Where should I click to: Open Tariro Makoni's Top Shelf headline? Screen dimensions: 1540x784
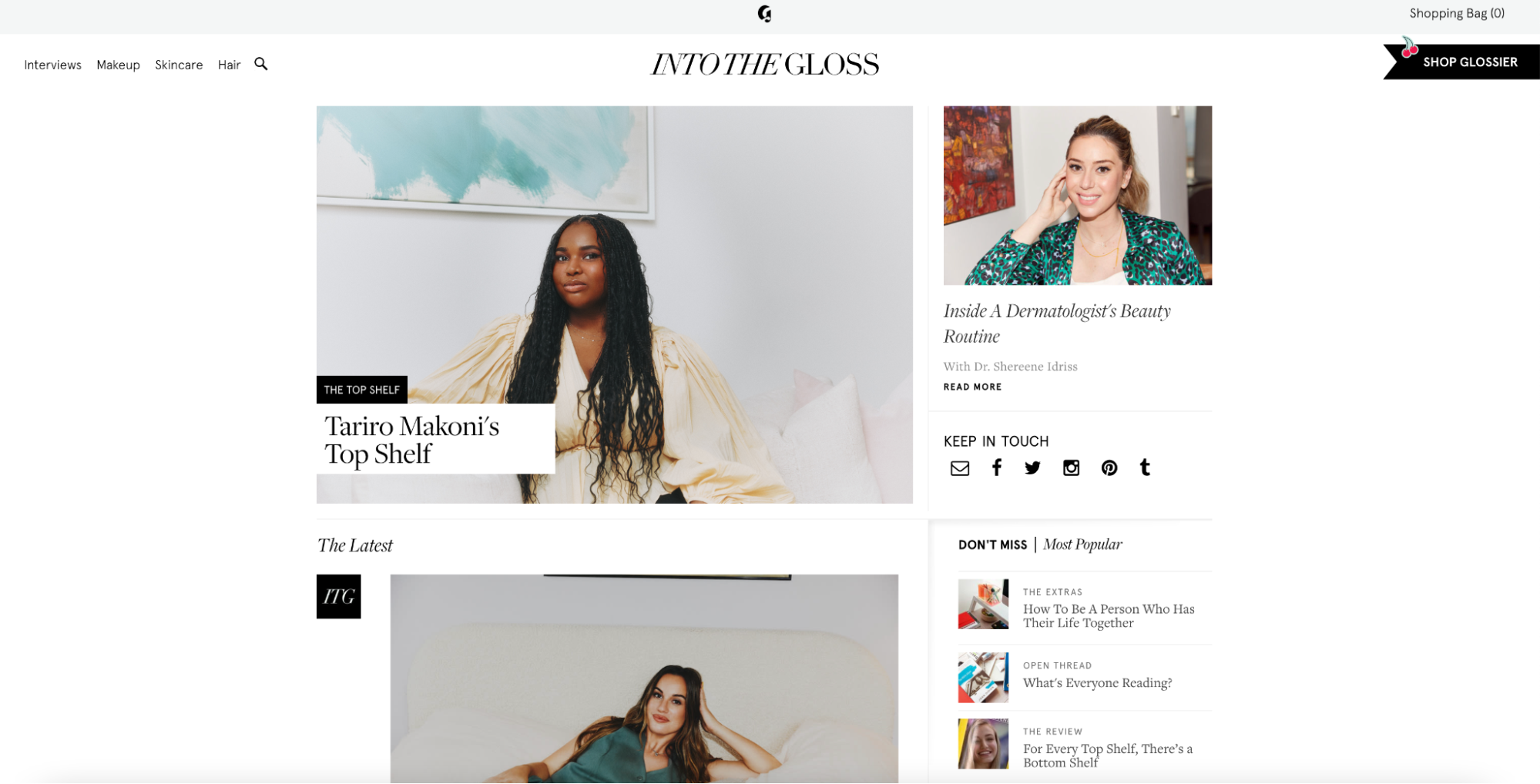pyautogui.click(x=412, y=440)
